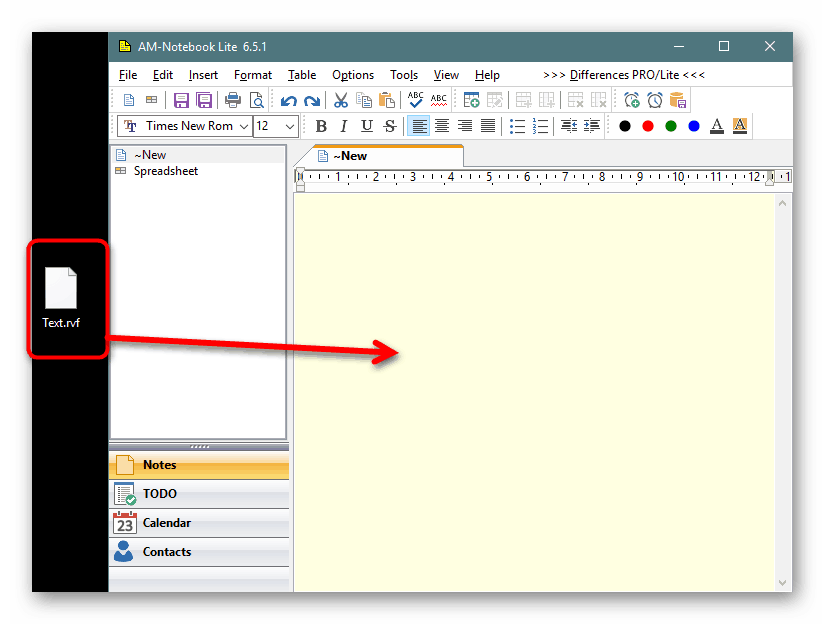The height and width of the screenshot is (624, 825).
Task: Click the database backup icon
Action: pos(678,100)
